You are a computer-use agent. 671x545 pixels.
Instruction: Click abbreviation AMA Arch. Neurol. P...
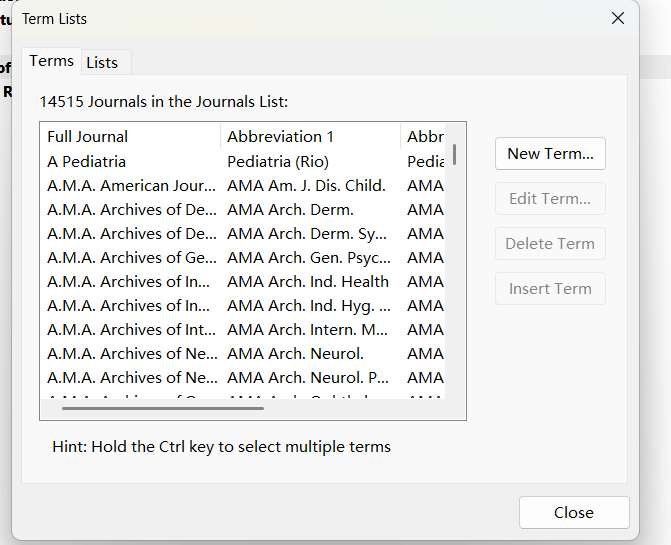[308, 377]
